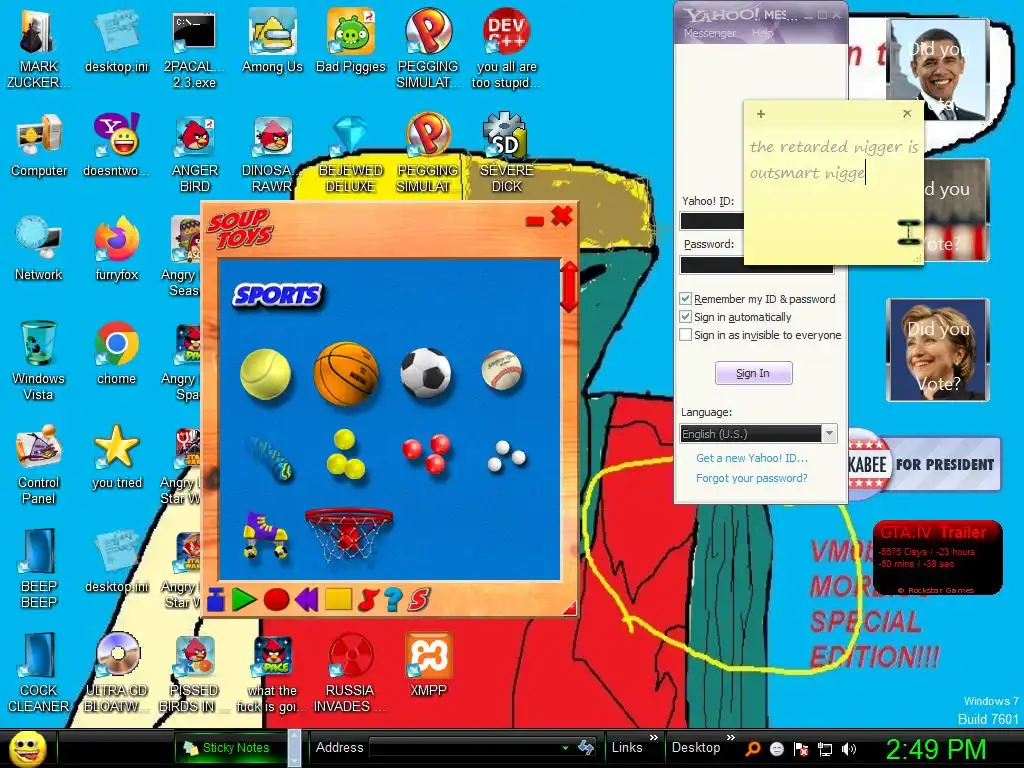Expand the Language dropdown
Viewport: 1024px width, 768px height.
829,434
